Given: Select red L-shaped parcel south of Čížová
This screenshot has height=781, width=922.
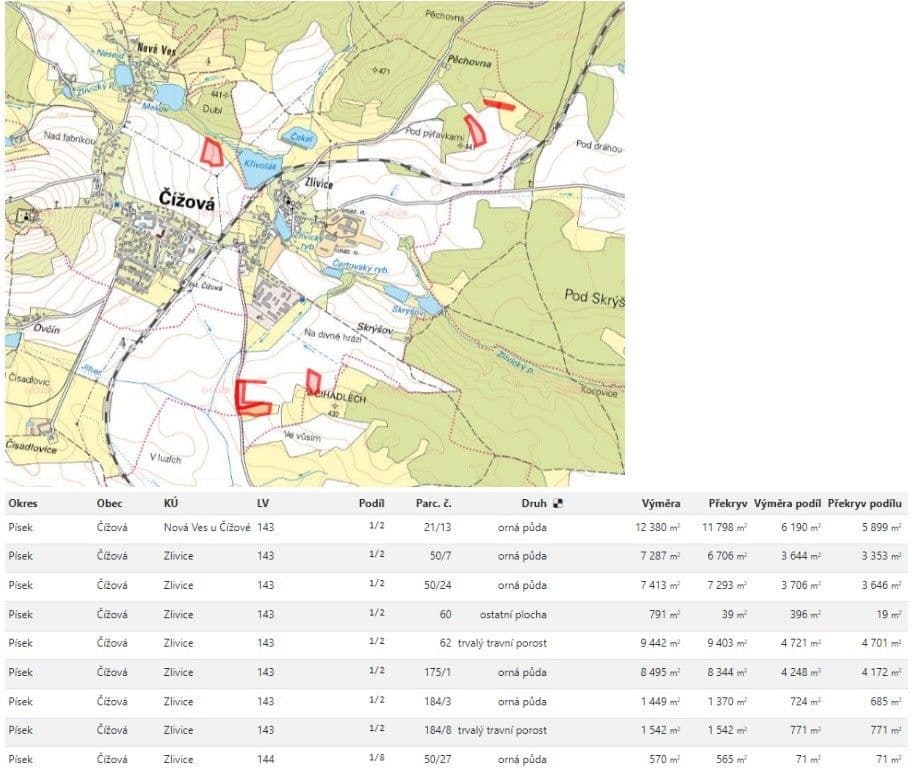Looking at the screenshot, I should (x=253, y=398).
